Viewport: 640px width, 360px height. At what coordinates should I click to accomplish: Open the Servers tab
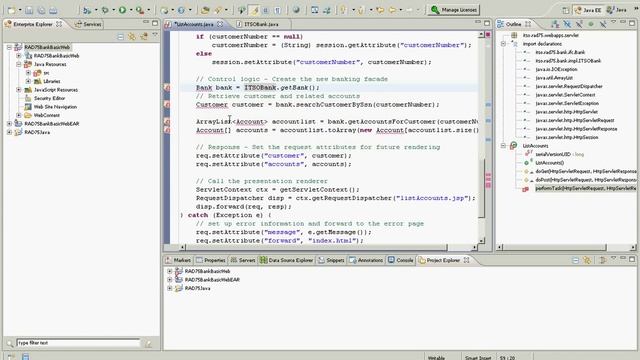[243, 260]
